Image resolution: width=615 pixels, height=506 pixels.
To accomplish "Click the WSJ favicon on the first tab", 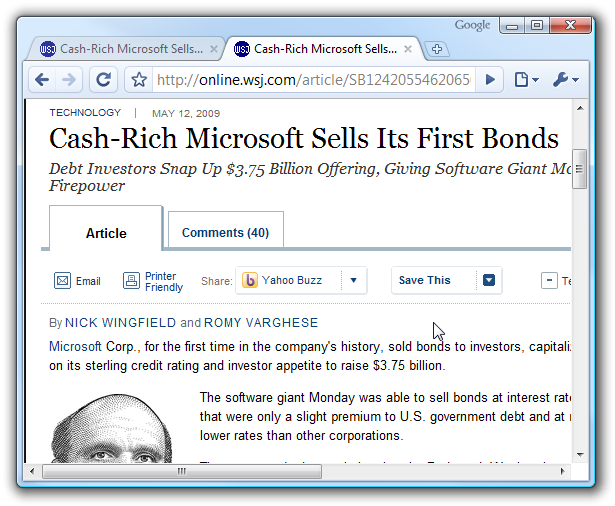I will coord(48,49).
